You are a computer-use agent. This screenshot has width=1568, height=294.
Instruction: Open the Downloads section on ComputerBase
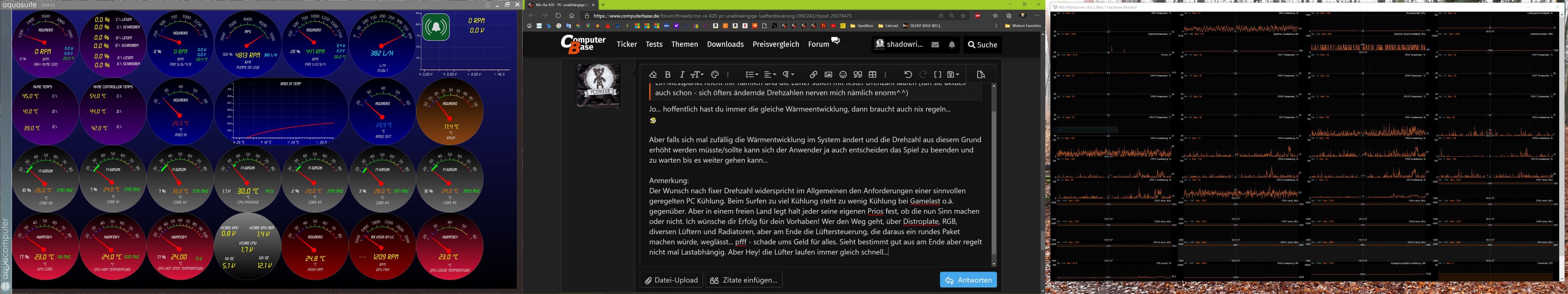point(726,45)
